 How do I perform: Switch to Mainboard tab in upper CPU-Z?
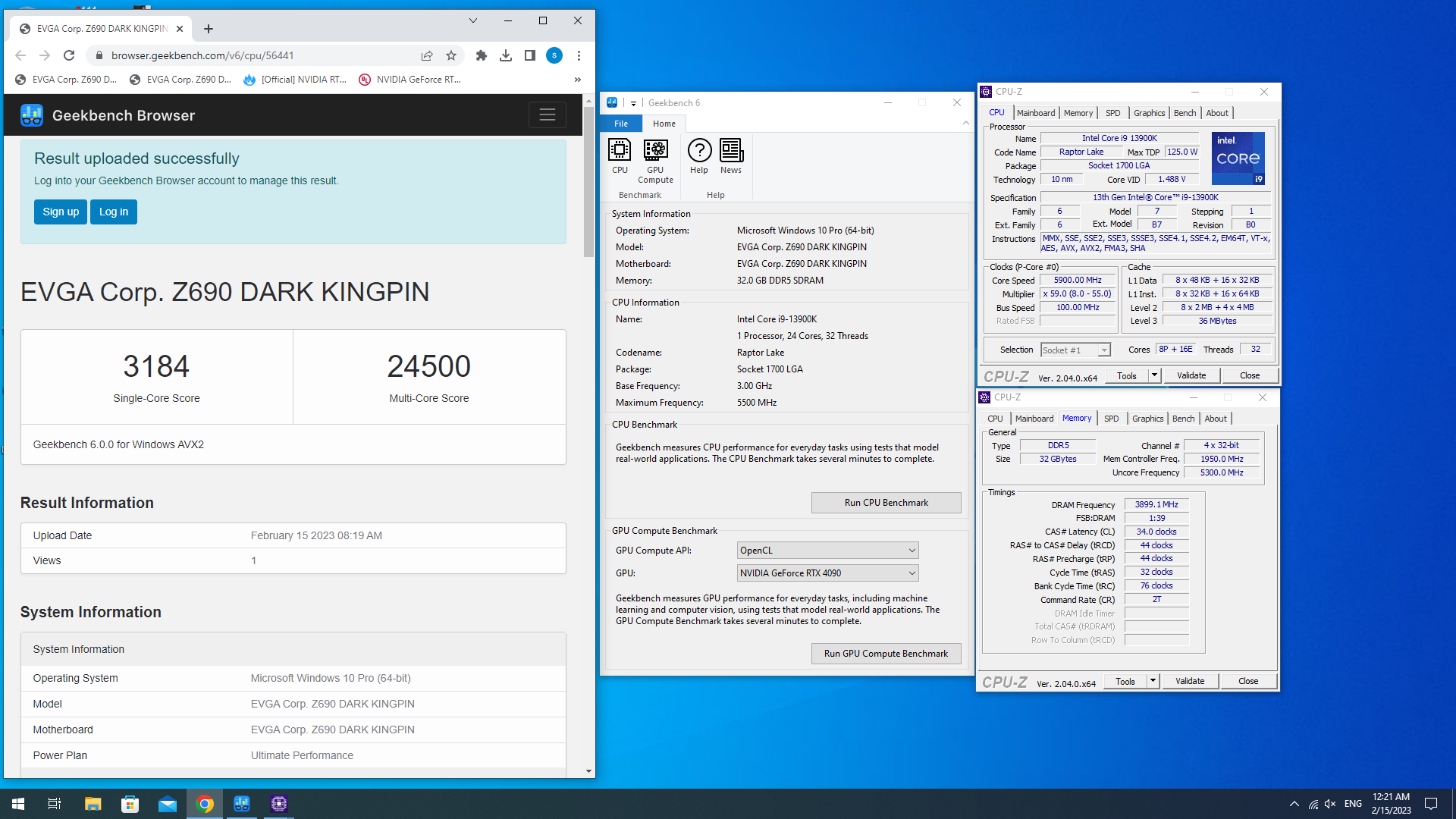[1036, 113]
